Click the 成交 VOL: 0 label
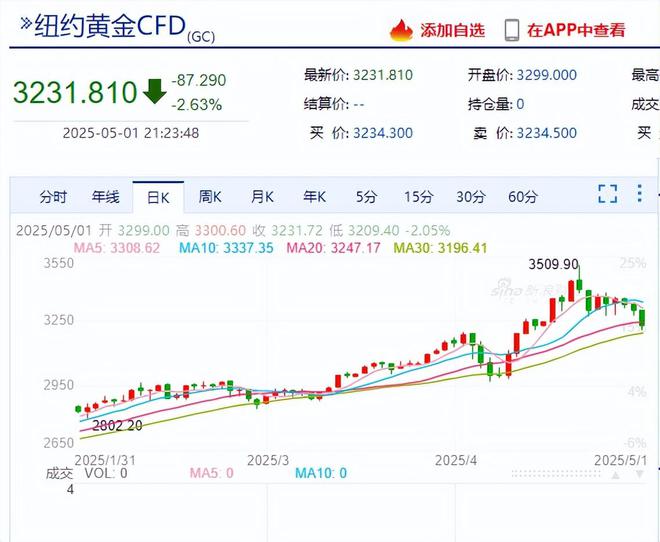 click(87, 473)
